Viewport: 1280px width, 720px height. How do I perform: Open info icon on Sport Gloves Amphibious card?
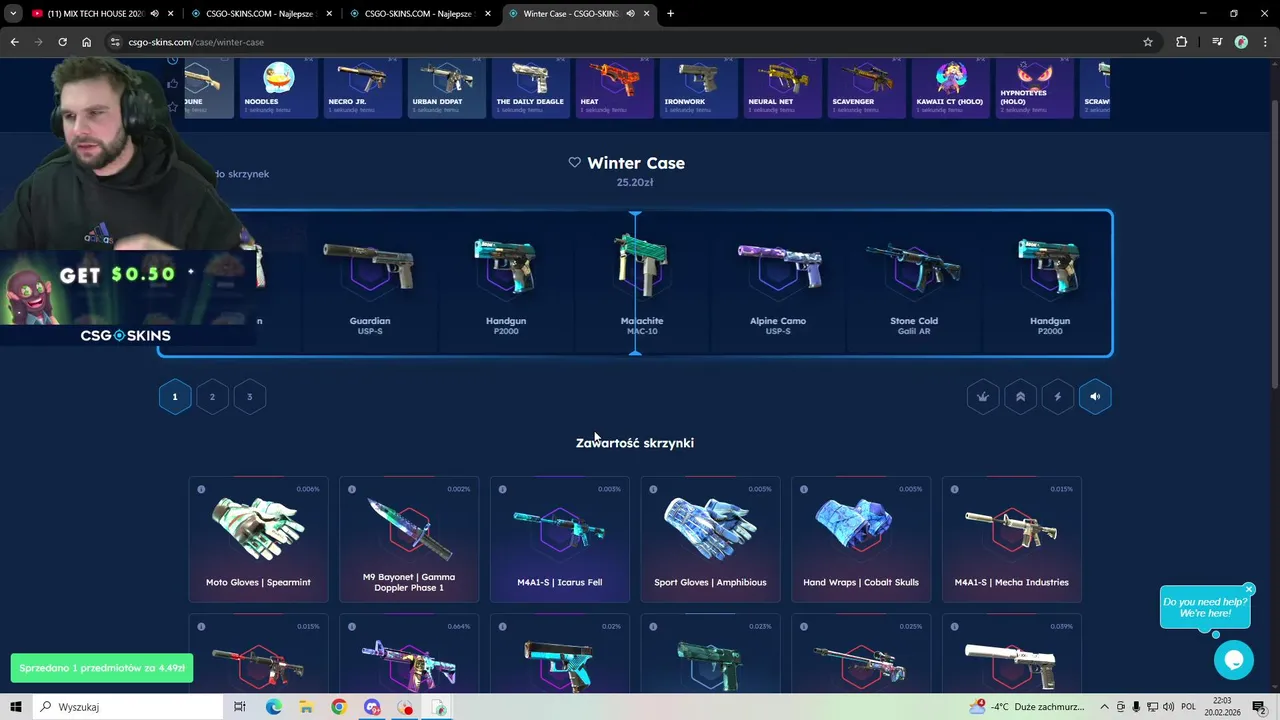(654, 489)
